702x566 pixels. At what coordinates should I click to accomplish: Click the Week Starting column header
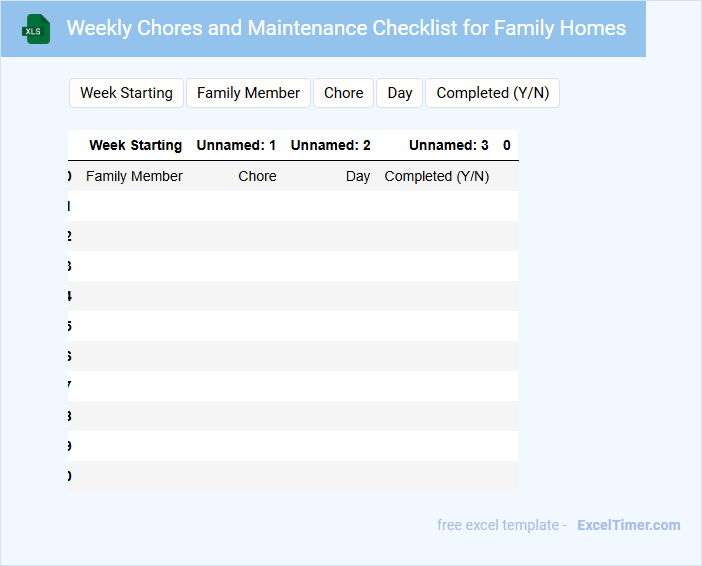coord(135,145)
